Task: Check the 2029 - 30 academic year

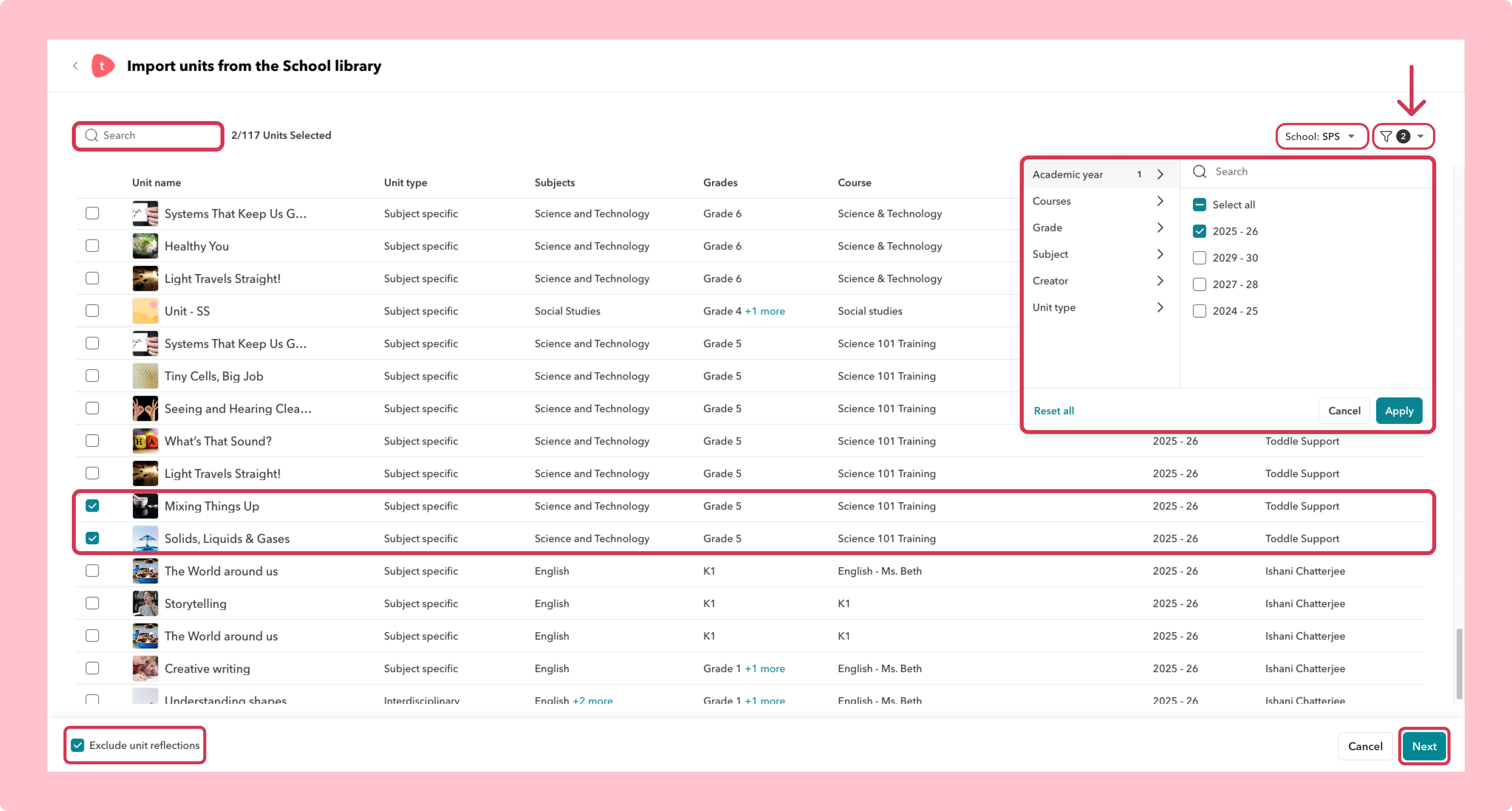Action: point(1199,258)
